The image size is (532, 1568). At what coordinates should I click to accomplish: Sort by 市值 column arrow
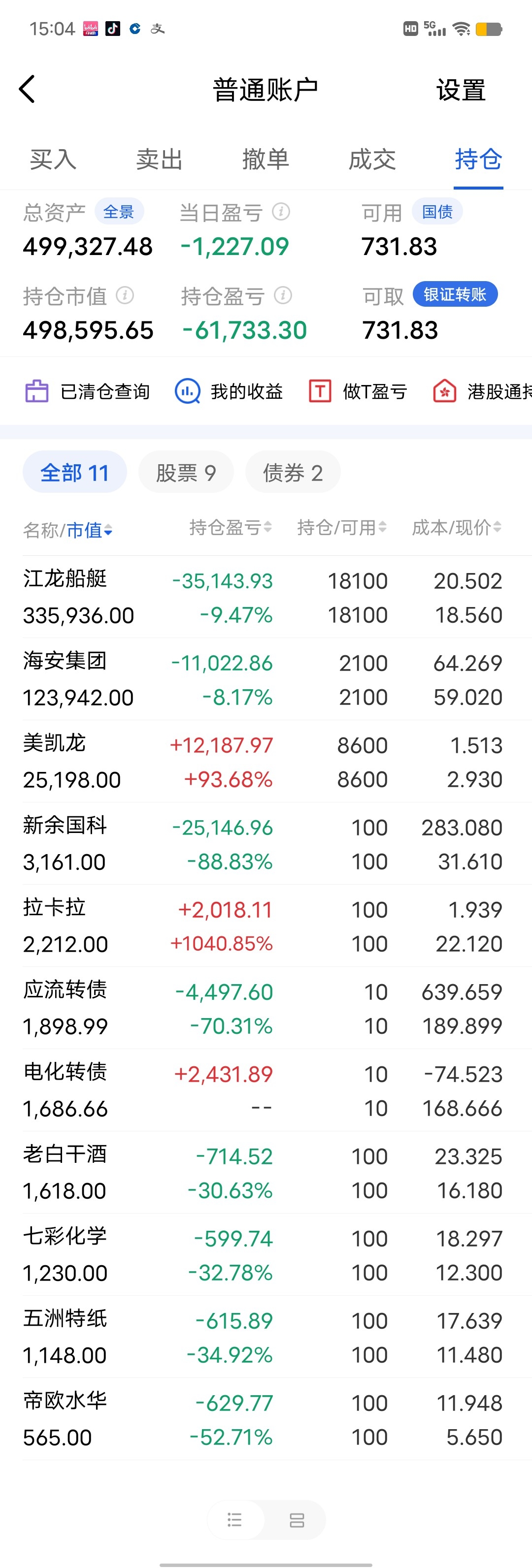pyautogui.click(x=108, y=531)
